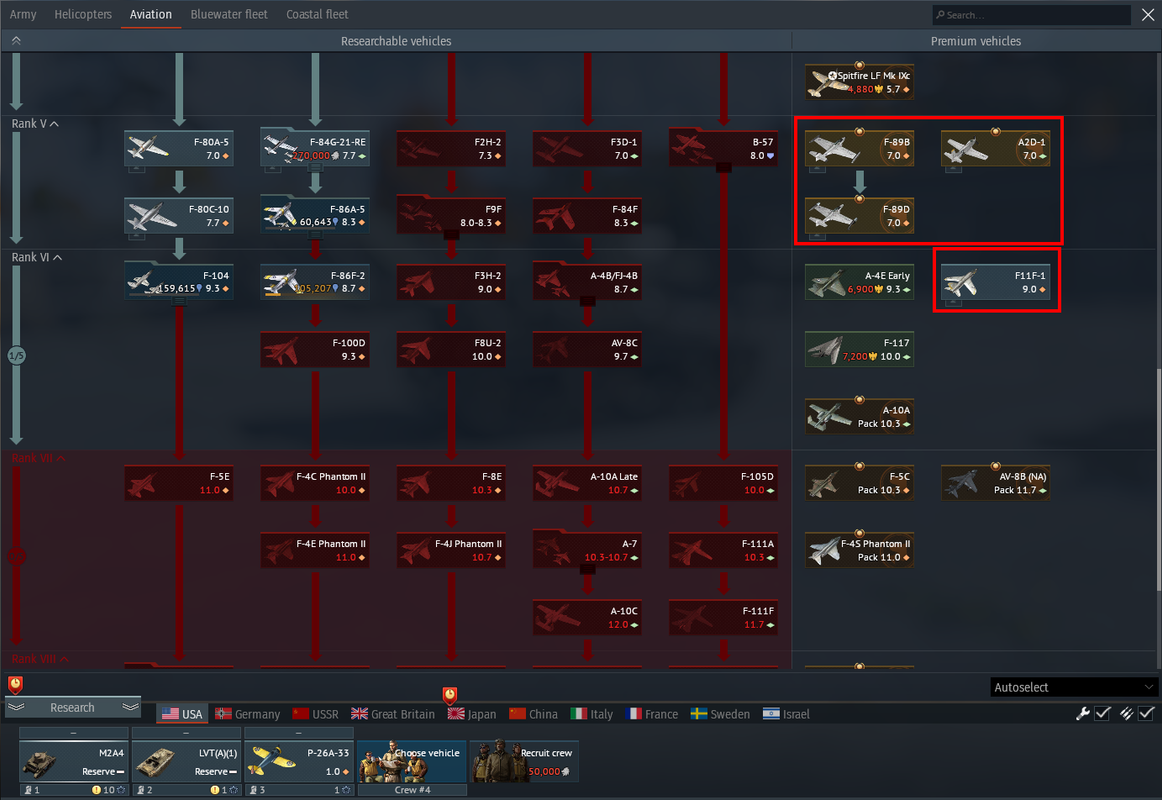Choose the M2A4 tank crew slot
The image size is (1162, 800).
73,761
